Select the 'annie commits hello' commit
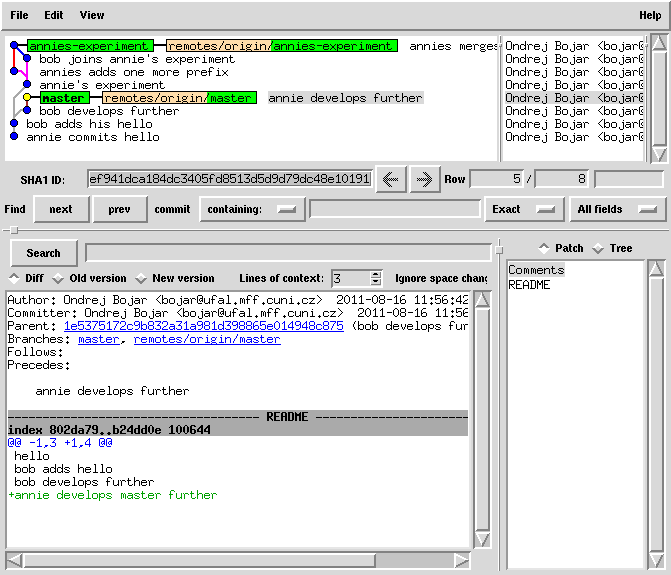Screen dimensions: 671x575 click(x=93, y=137)
